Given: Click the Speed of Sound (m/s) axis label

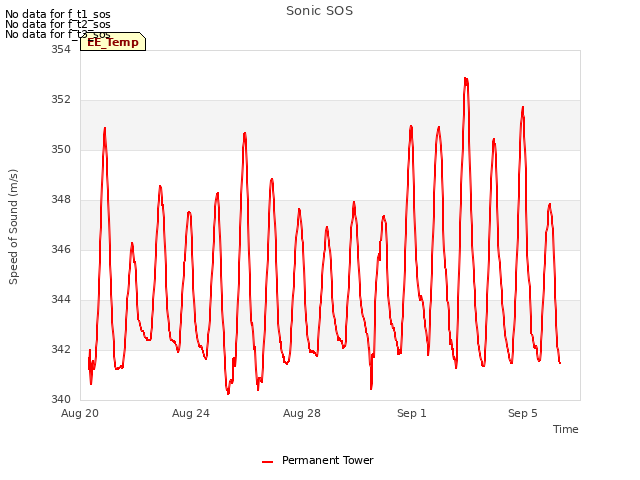Looking at the screenshot, I should click(x=13, y=227).
